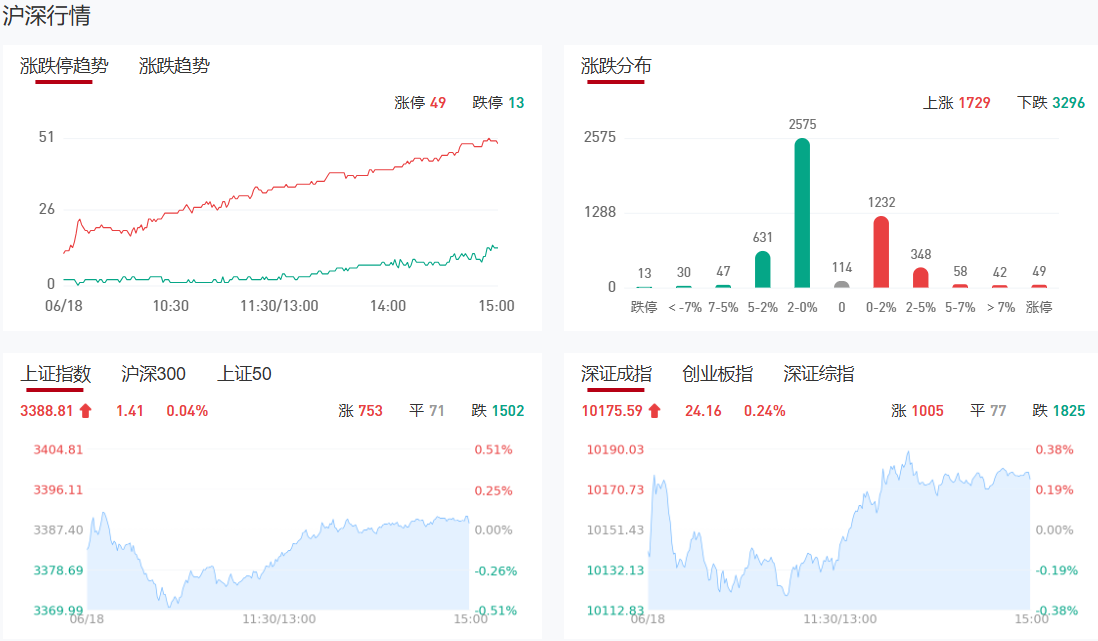Select the 涨跌停趋势 tab
The image size is (1098, 641).
click(x=64, y=66)
